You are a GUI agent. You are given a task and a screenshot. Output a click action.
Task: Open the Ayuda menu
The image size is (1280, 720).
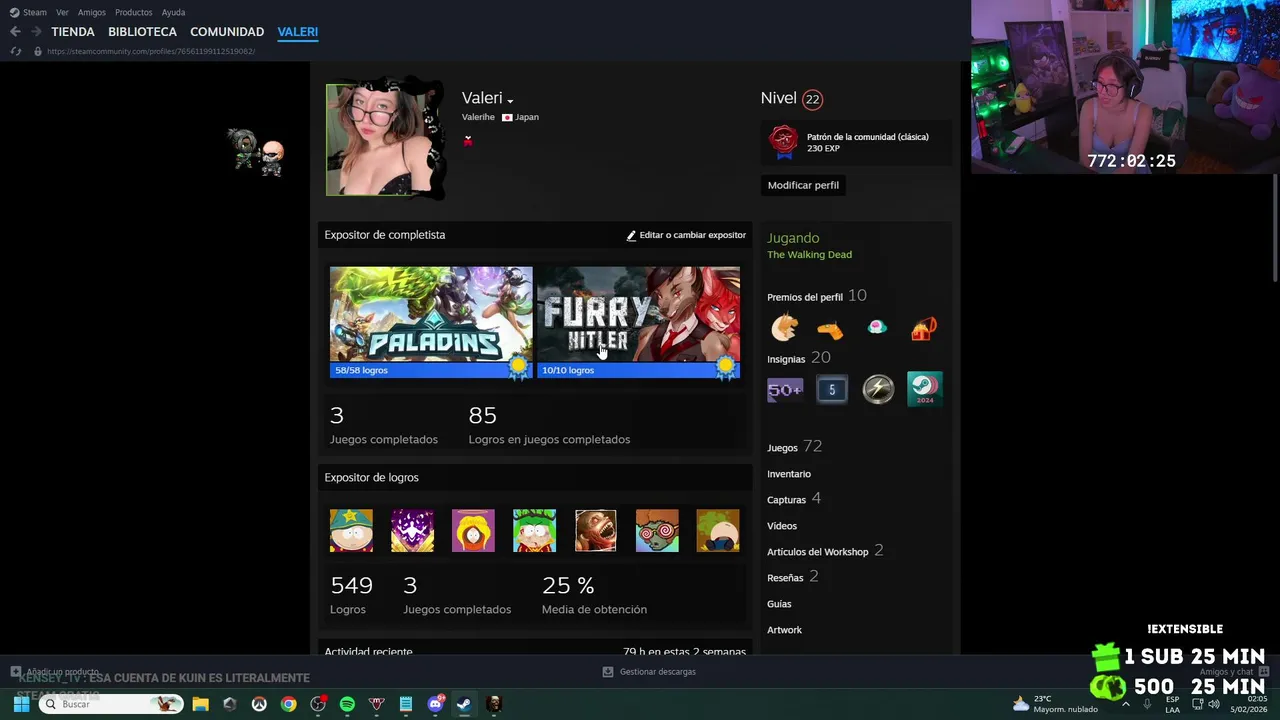[173, 12]
